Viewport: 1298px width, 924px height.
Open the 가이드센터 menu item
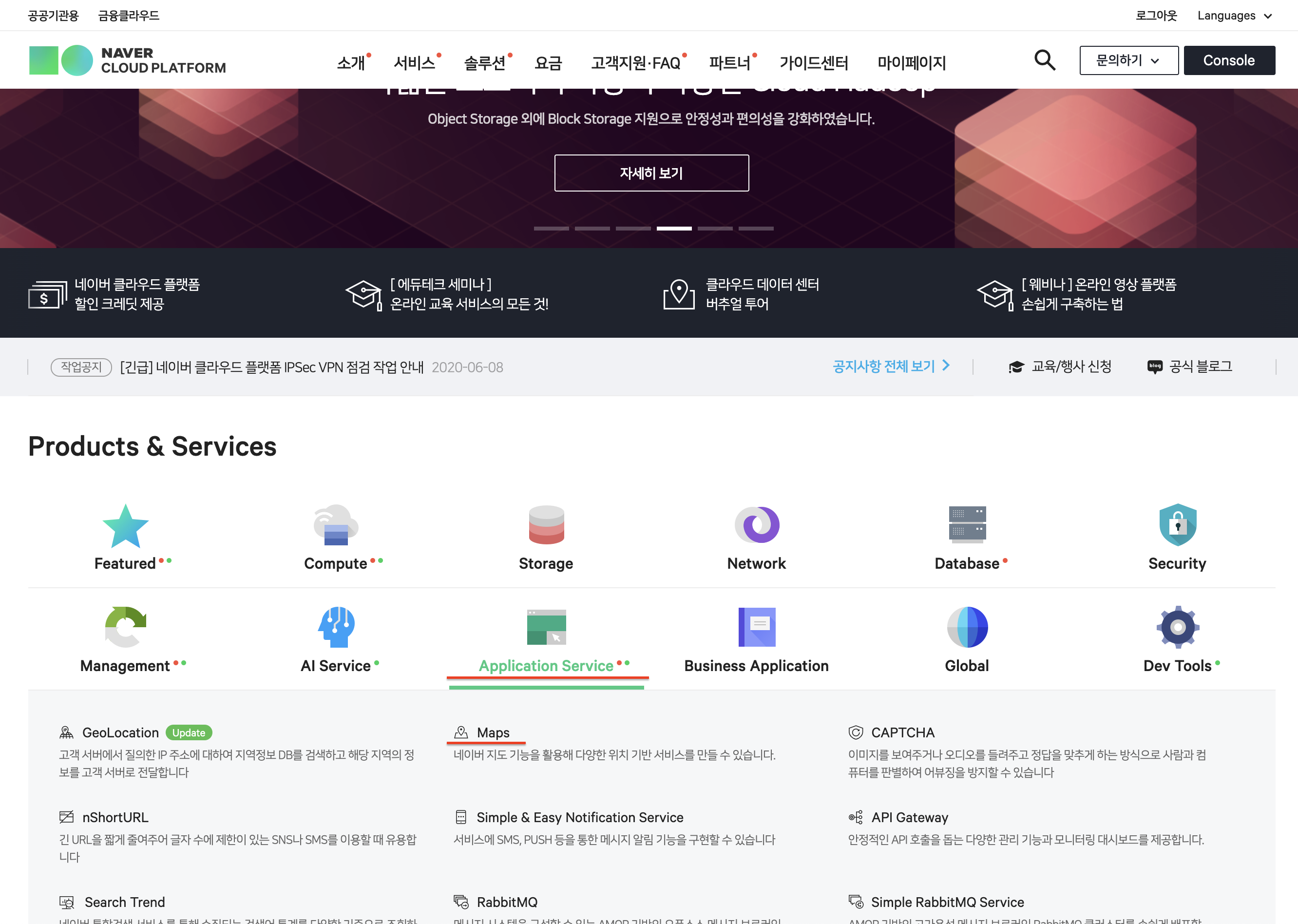point(813,62)
